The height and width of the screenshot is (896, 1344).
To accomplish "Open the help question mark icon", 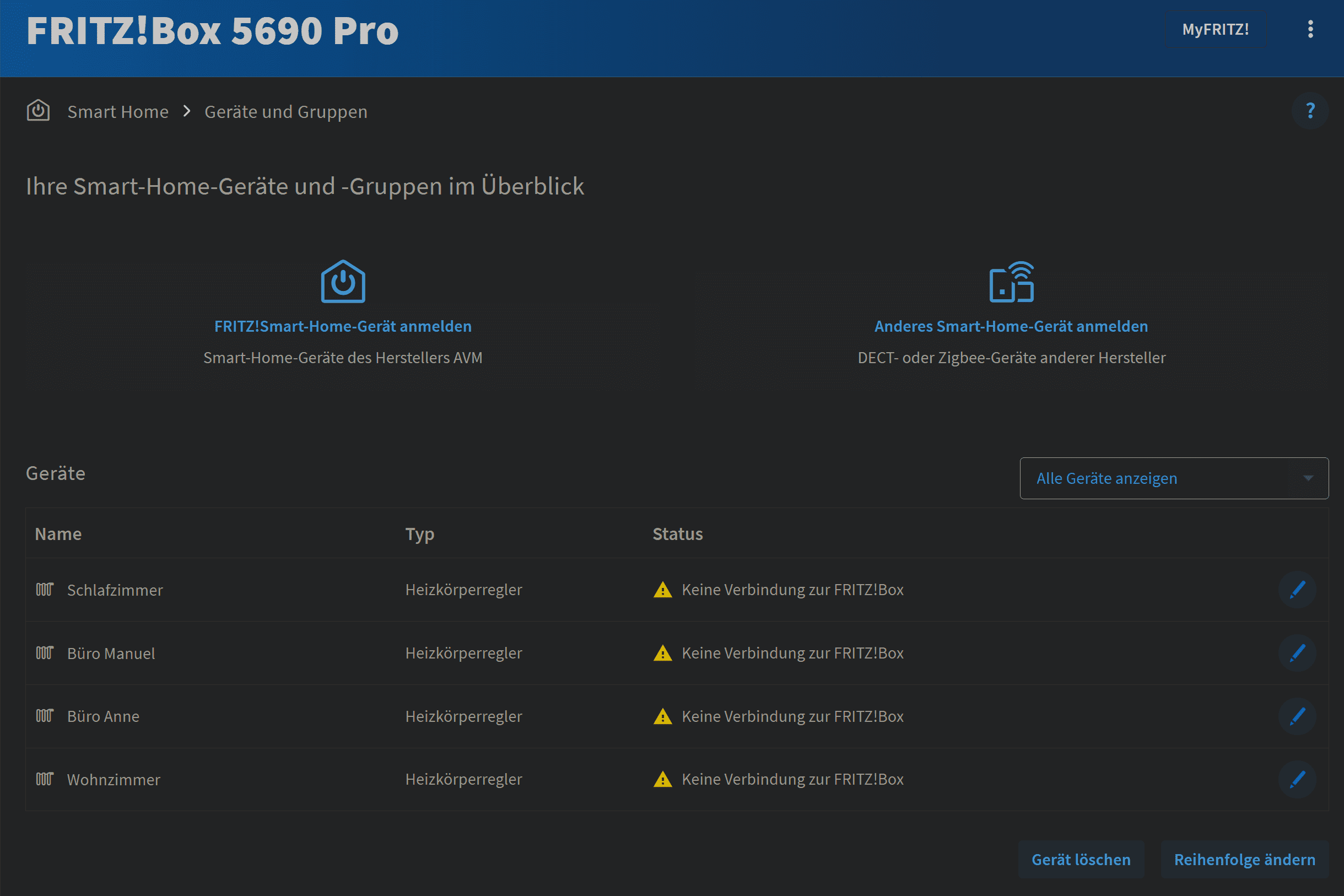I will [1310, 111].
